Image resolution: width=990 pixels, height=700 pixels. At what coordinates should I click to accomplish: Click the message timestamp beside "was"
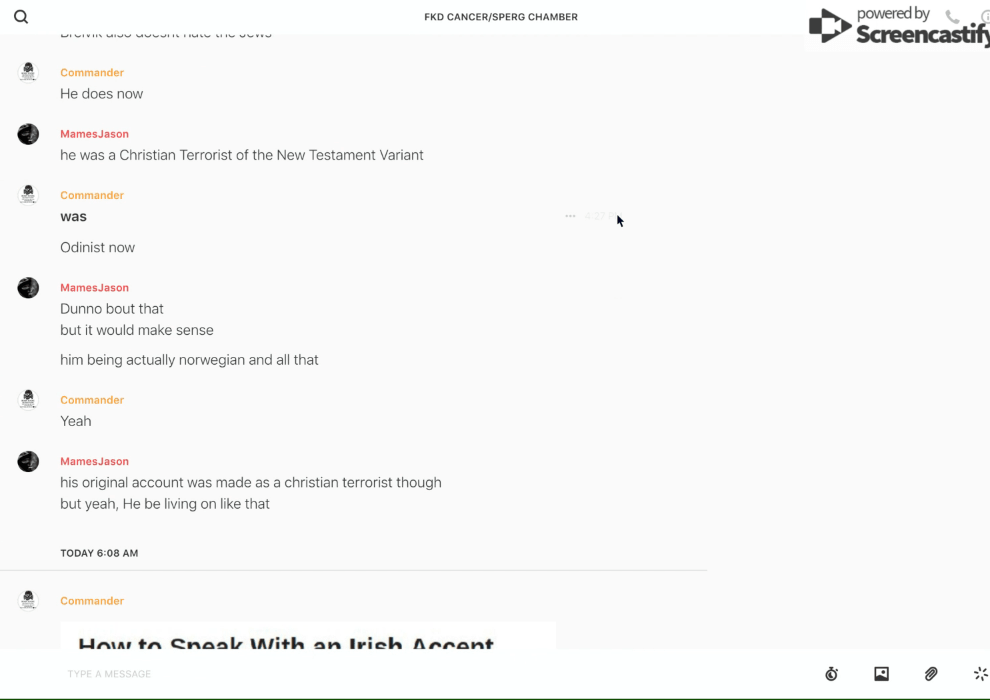pyautogui.click(x=600, y=216)
